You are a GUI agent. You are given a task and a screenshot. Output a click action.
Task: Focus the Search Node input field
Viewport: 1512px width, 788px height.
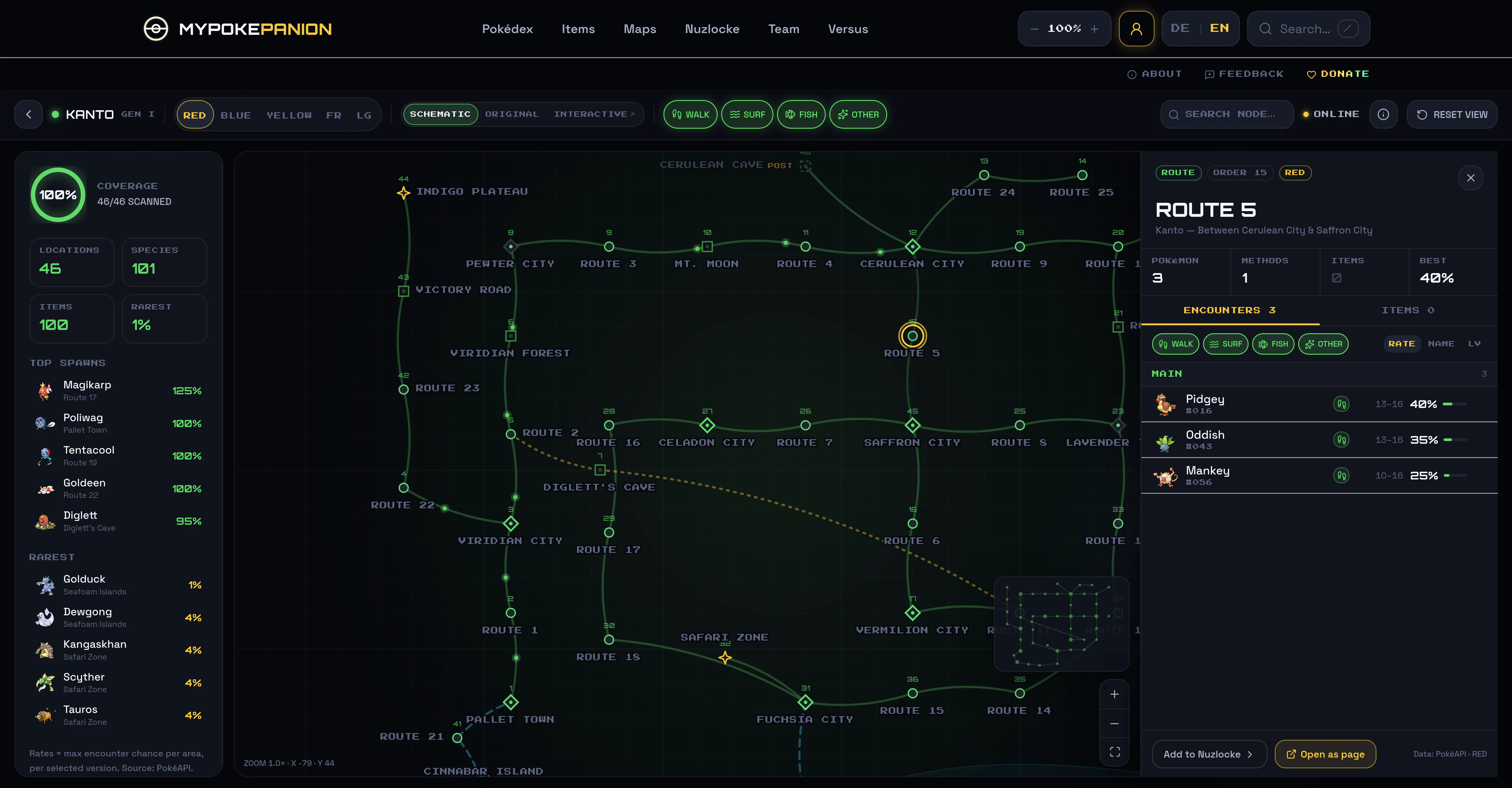1227,114
